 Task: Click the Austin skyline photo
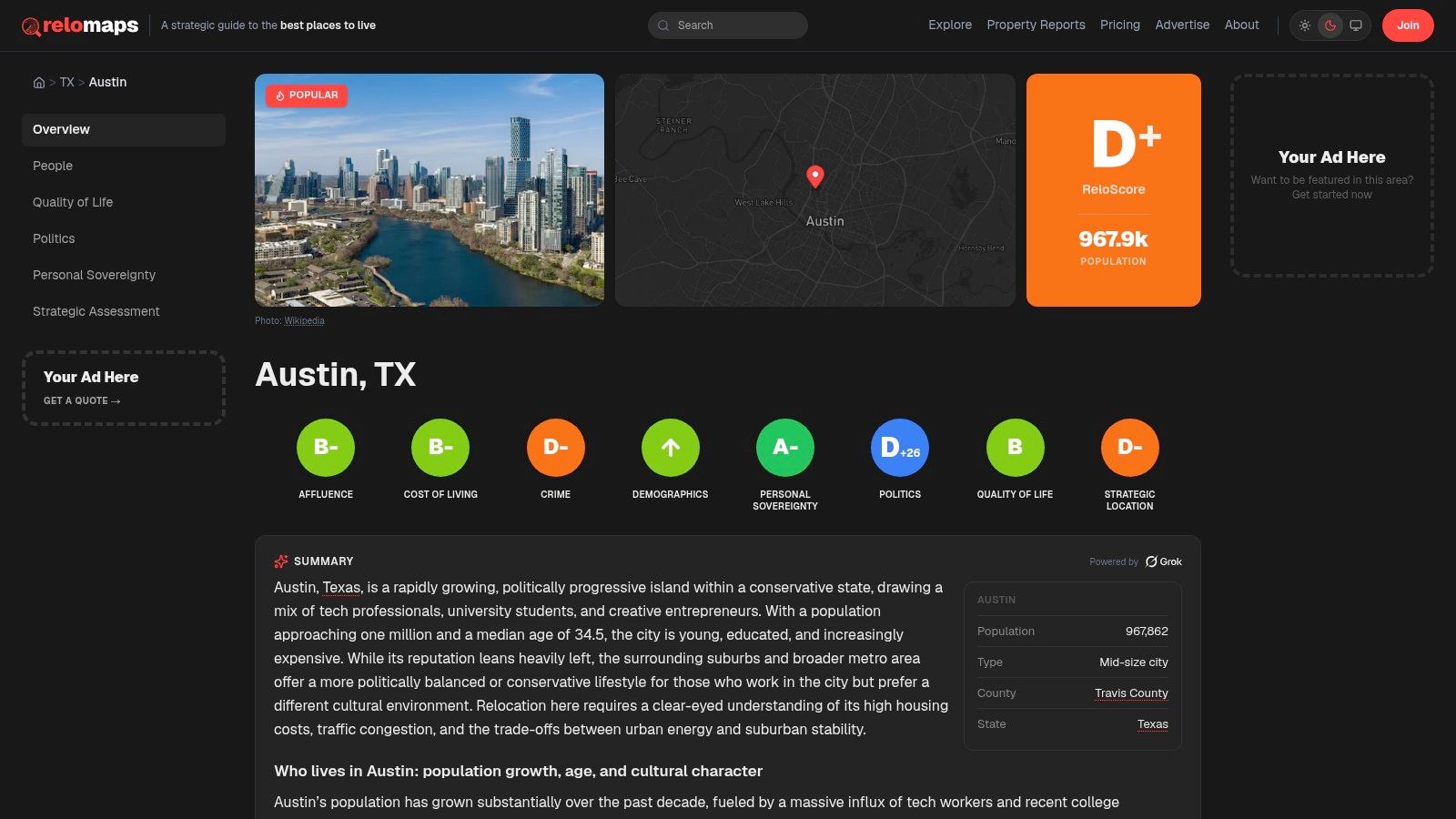(x=430, y=190)
